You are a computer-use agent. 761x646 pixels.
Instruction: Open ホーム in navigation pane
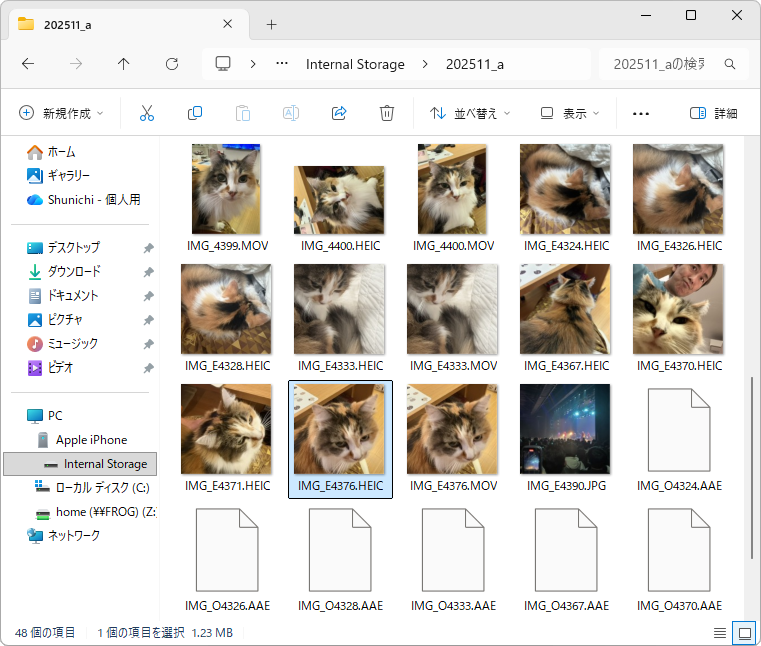point(61,152)
